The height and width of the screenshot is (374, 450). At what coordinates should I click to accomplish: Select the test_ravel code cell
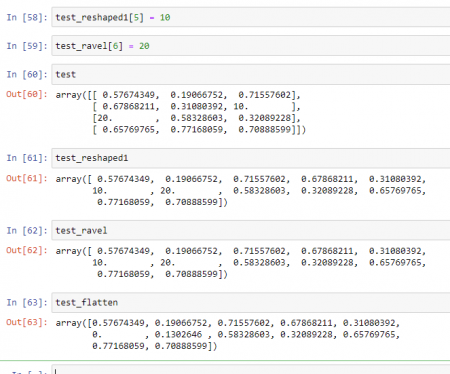pos(251,230)
